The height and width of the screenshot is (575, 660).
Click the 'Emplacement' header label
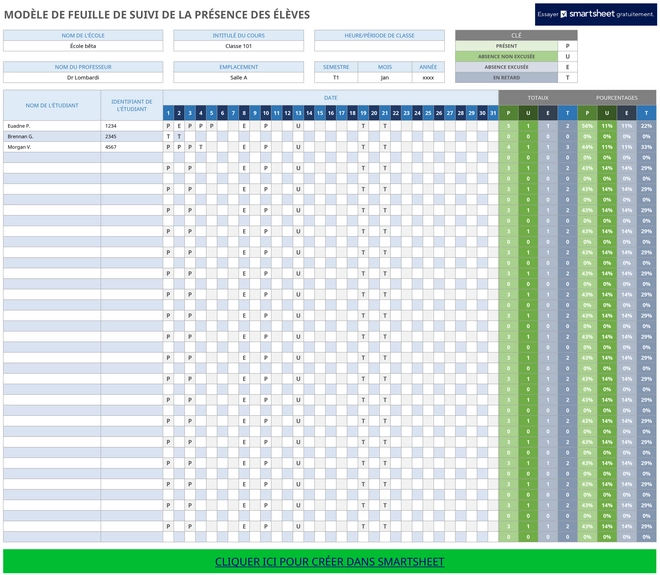pyautogui.click(x=238, y=67)
